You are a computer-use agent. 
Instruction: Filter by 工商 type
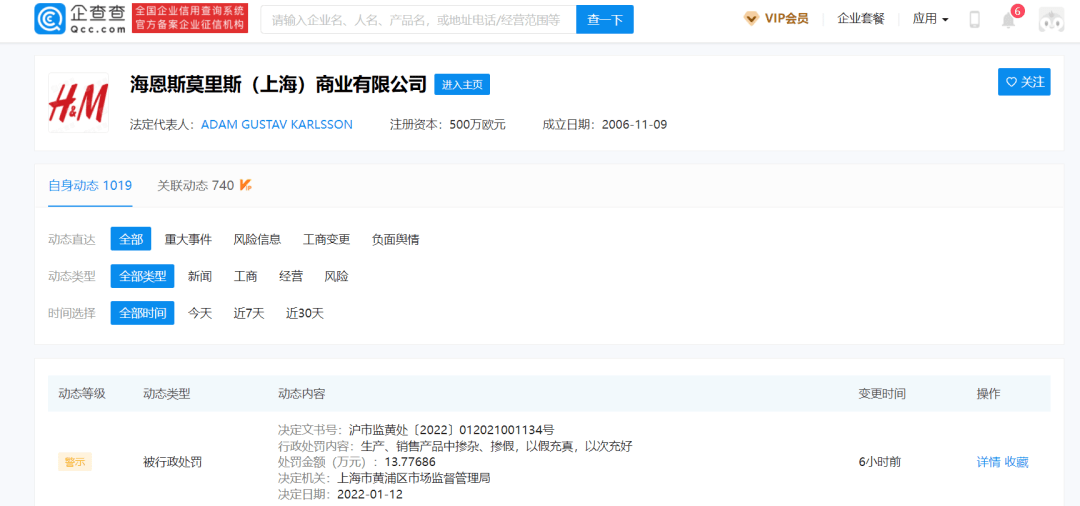(245, 277)
